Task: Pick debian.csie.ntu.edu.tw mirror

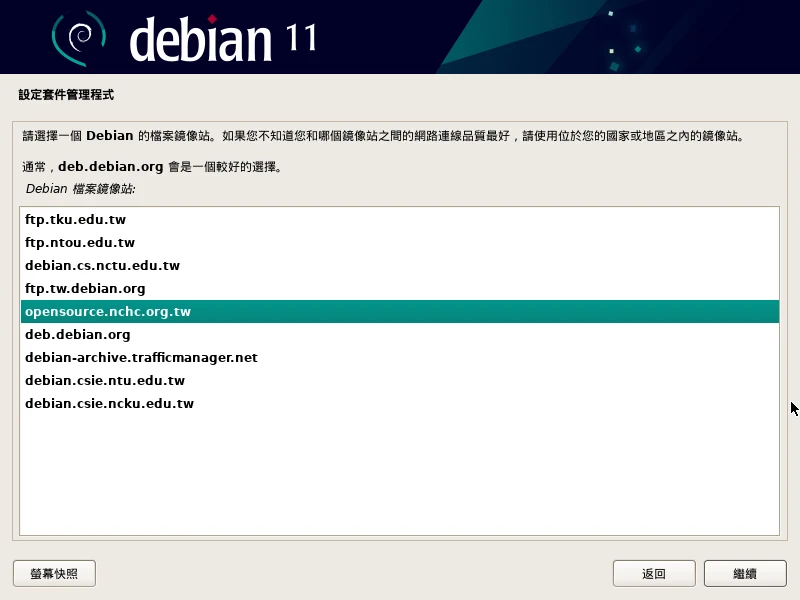Action: pos(399,380)
